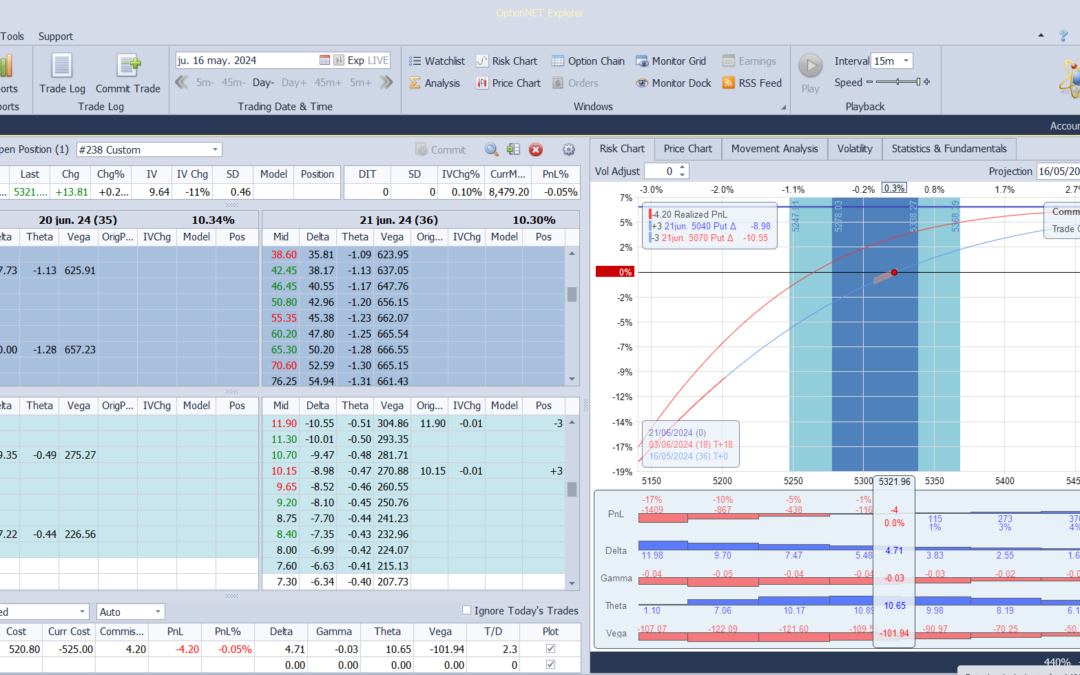Screen dimensions: 1080x675
Task: Open the Trade Log
Action: point(62,74)
